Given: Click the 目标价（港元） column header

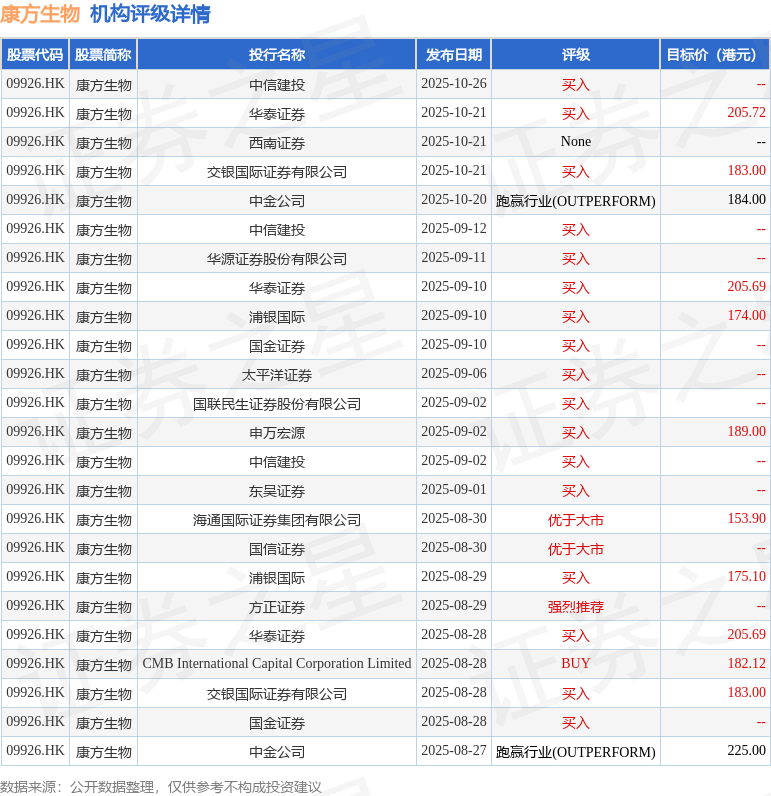Looking at the screenshot, I should tap(715, 54).
